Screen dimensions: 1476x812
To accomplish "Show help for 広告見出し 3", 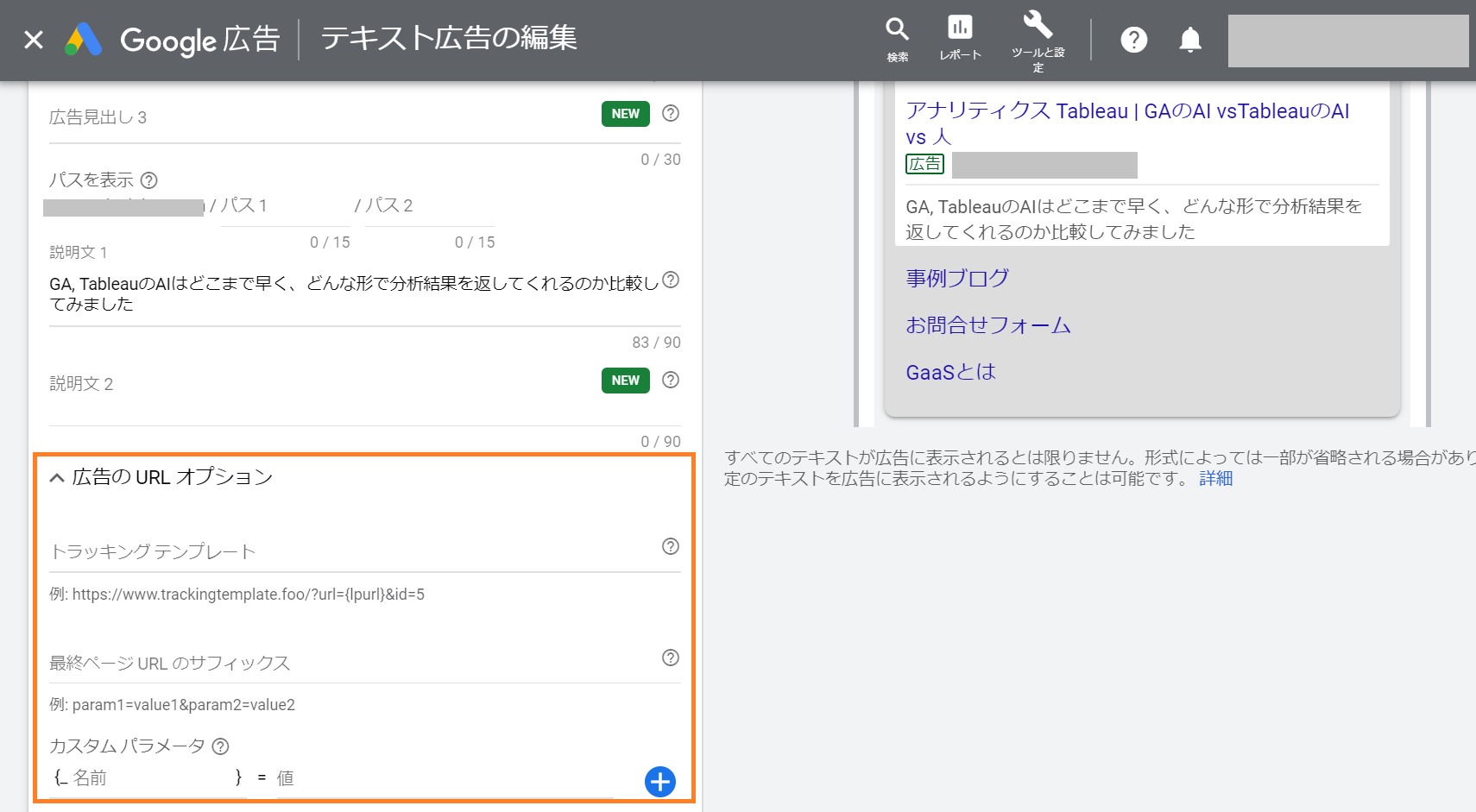I will 671,113.
